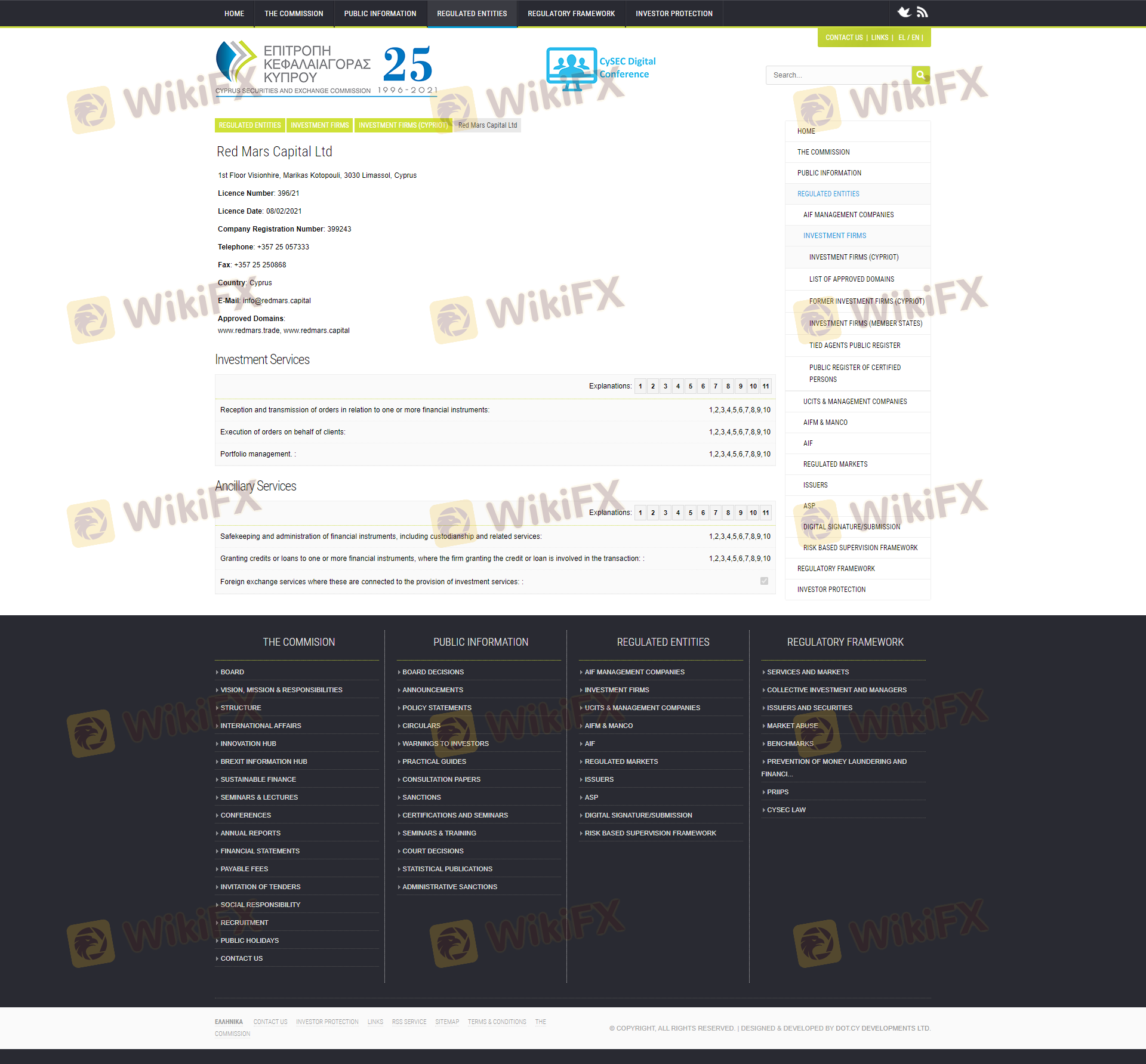Open Investor Protection top menu
This screenshot has height=1064, width=1146.
point(674,14)
